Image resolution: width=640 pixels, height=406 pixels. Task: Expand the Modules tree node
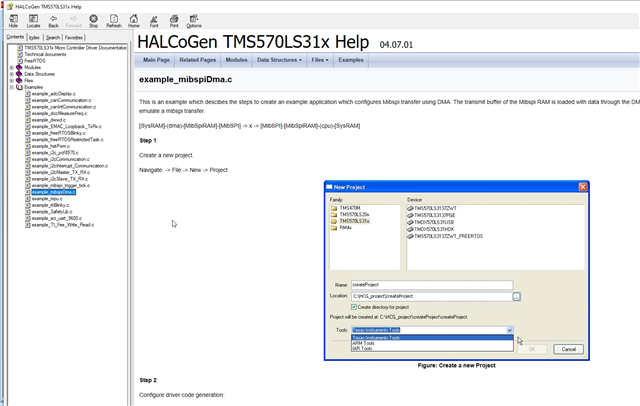pyautogui.click(x=11, y=67)
